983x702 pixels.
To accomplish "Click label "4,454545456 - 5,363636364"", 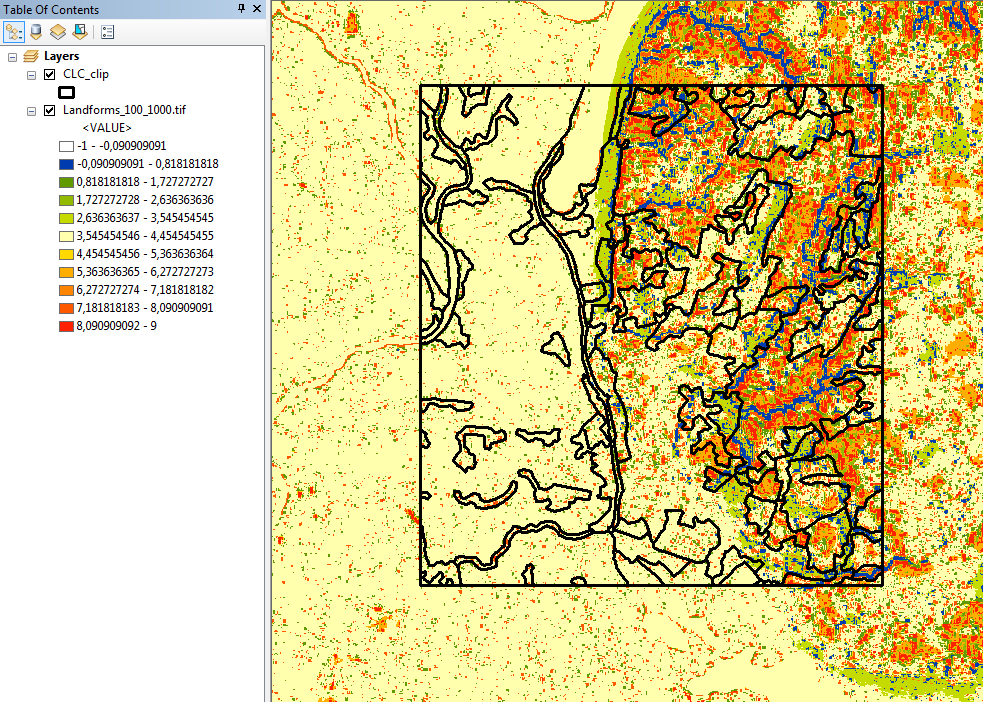I will coord(145,254).
